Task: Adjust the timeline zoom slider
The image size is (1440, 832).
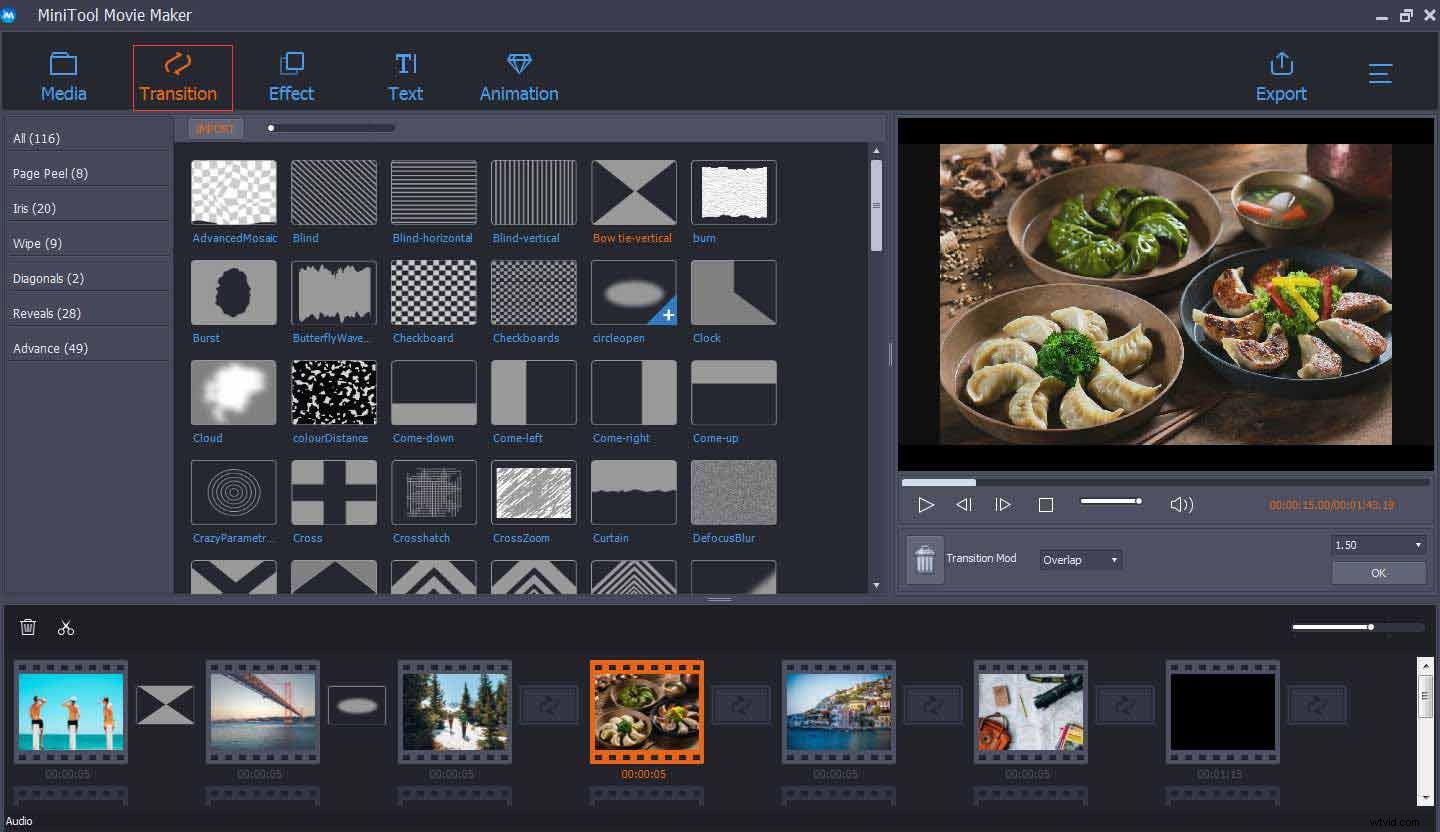Action: (1358, 628)
